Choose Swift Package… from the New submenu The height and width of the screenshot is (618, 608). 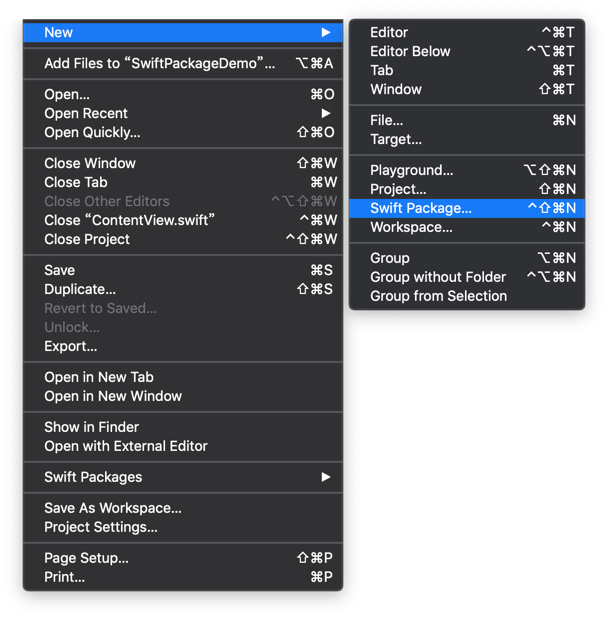tap(467, 208)
